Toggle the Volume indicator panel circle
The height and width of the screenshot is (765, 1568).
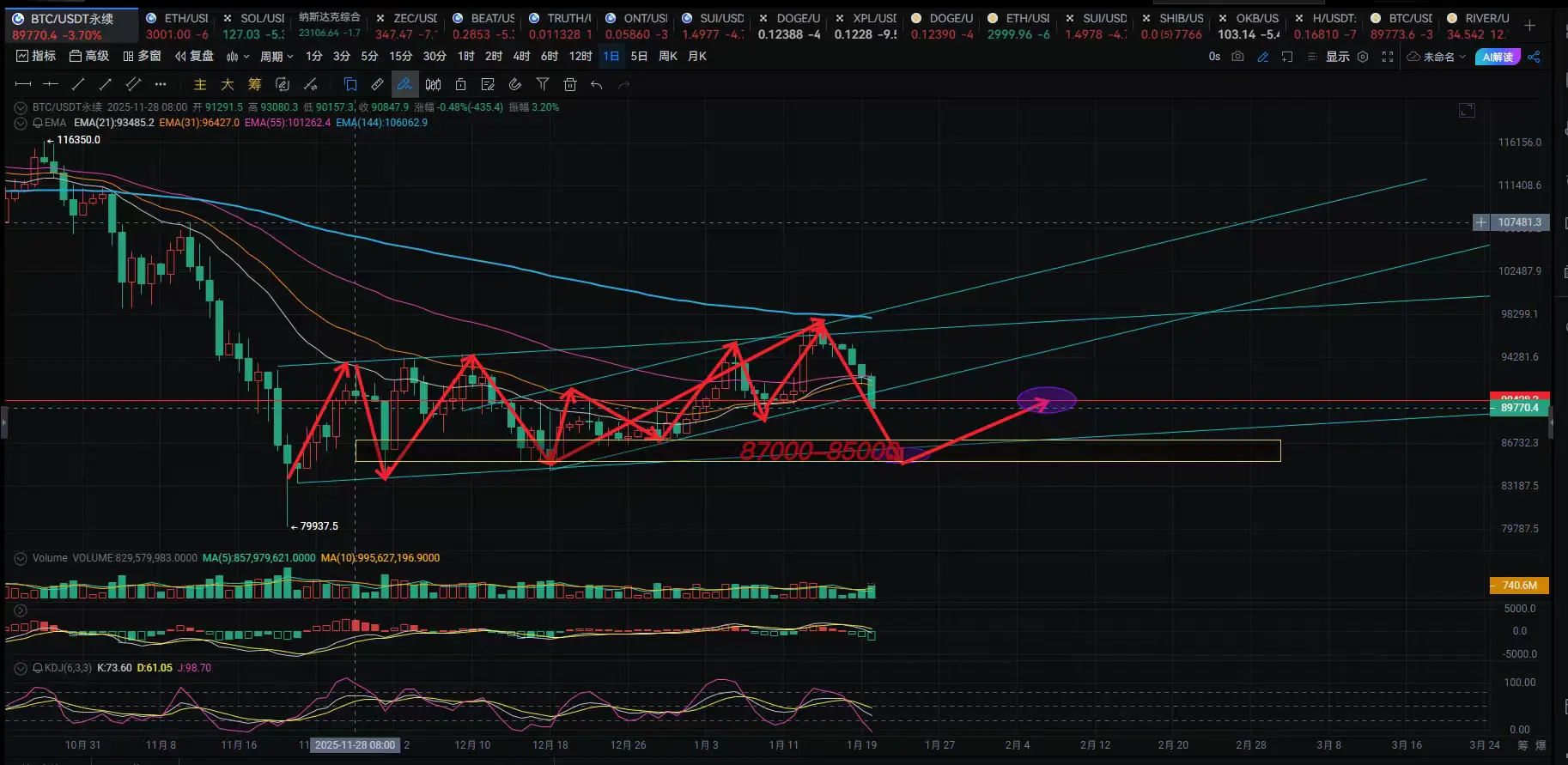coord(21,558)
